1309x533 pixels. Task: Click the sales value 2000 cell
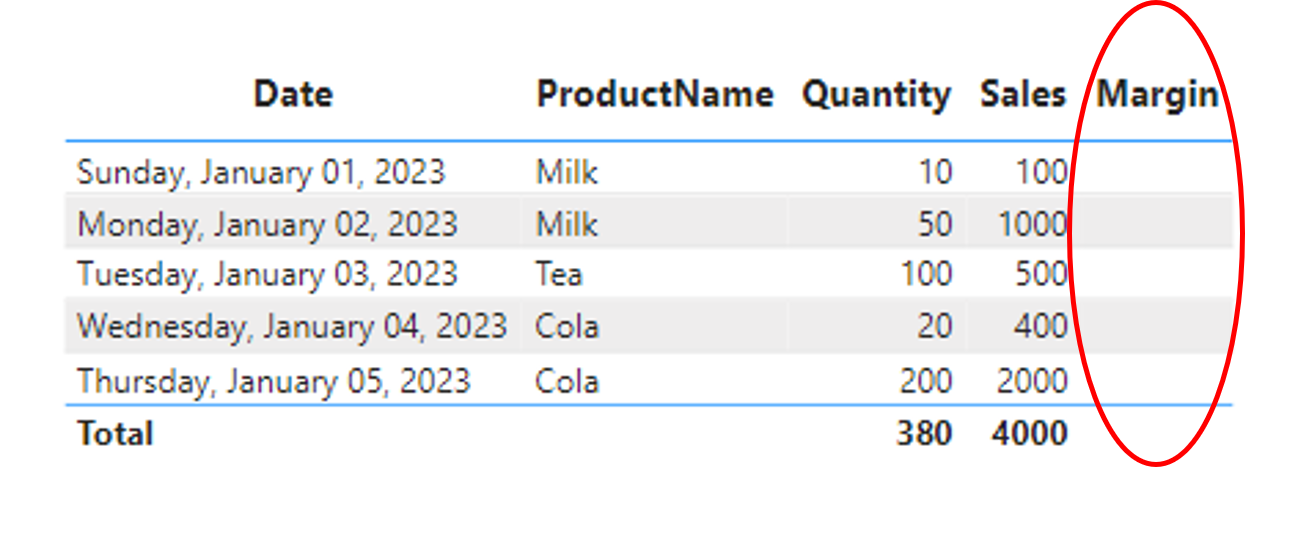point(1032,381)
